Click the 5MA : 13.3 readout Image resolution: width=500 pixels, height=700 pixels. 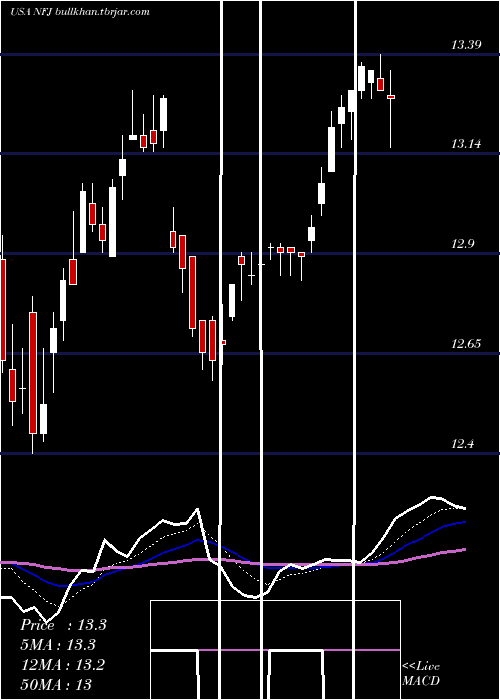click(x=58, y=645)
